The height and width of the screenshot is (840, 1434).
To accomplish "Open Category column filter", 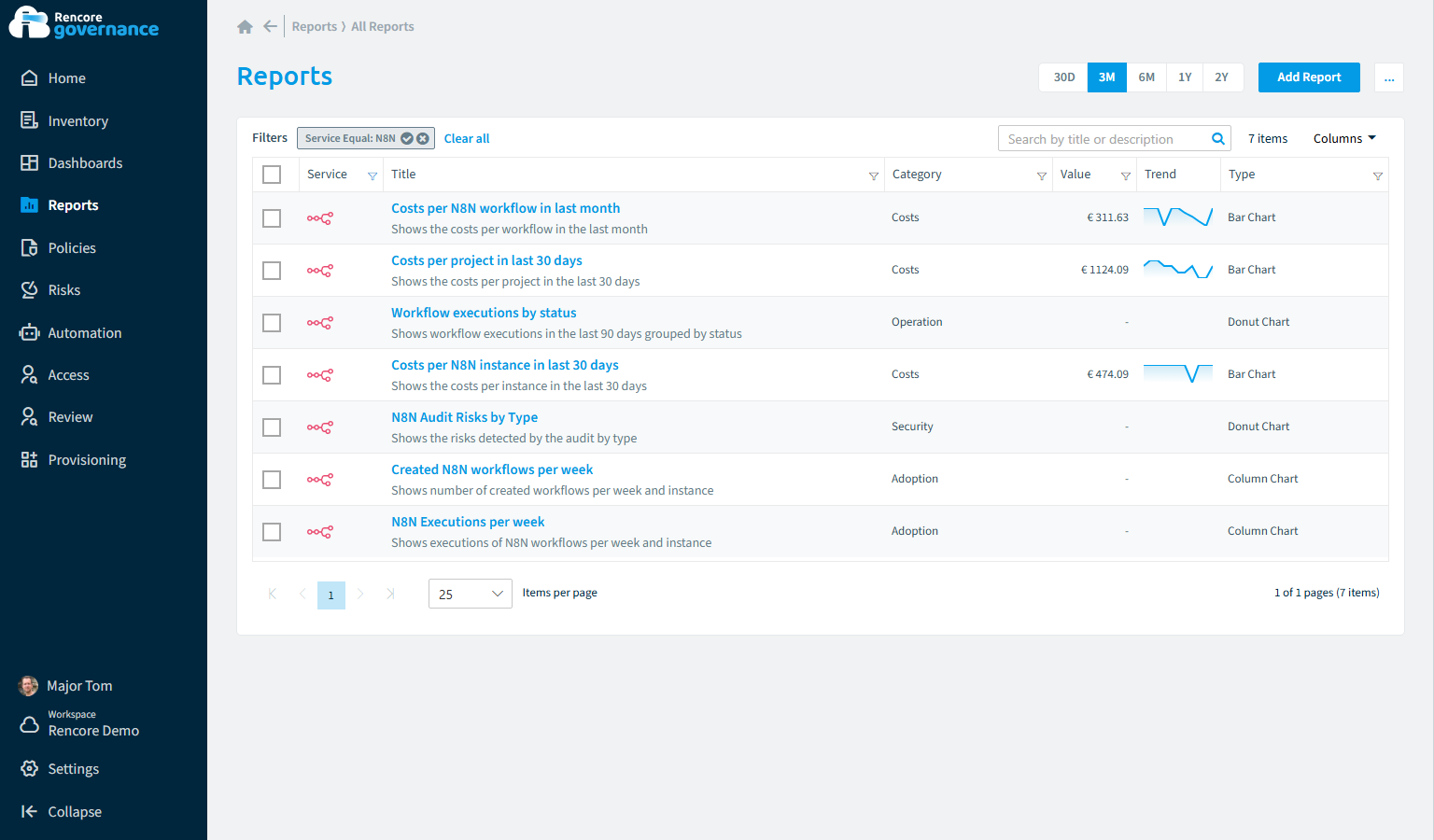I will 1042,175.
